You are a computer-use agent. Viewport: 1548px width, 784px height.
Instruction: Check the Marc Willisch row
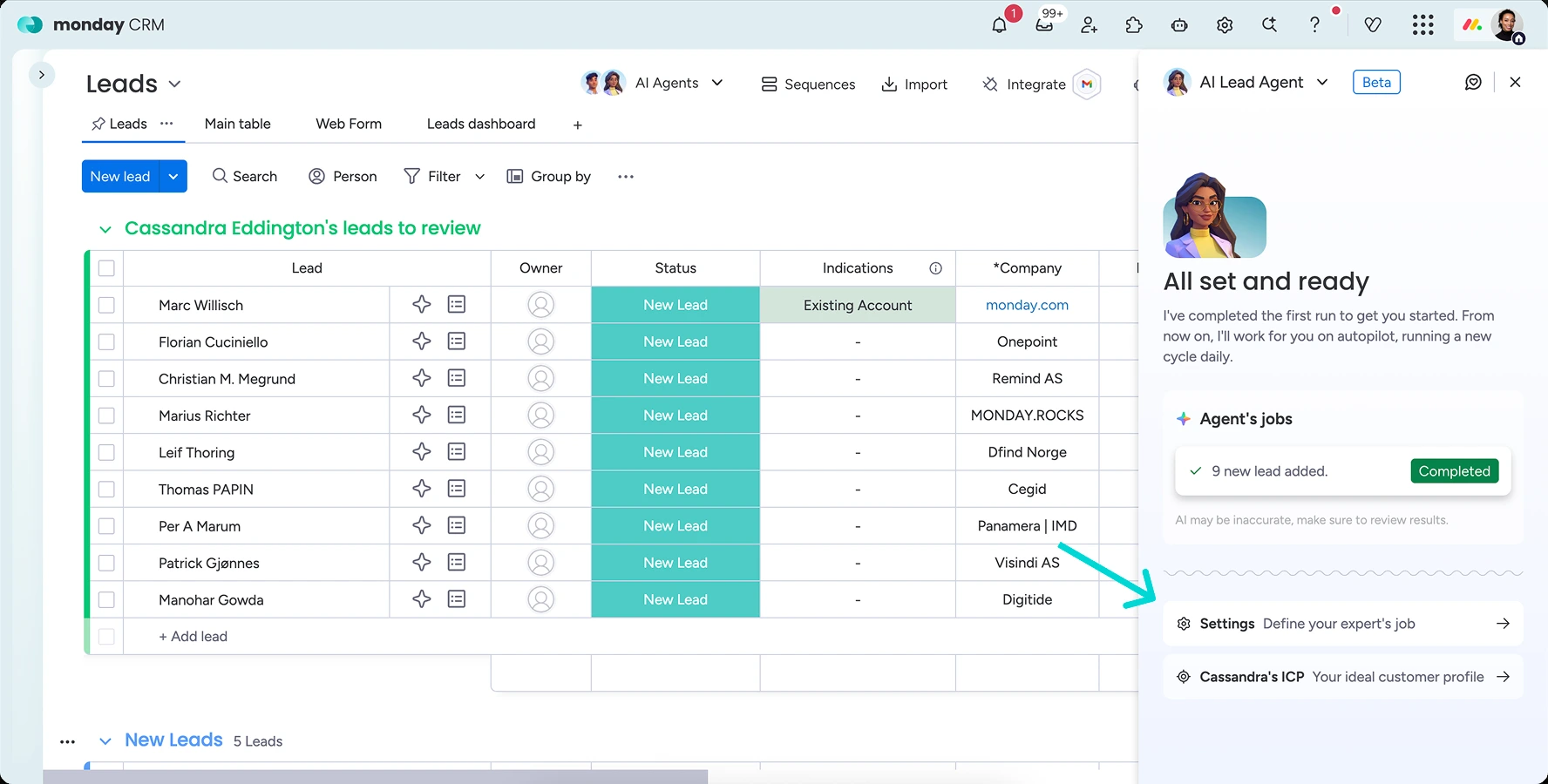(x=106, y=305)
